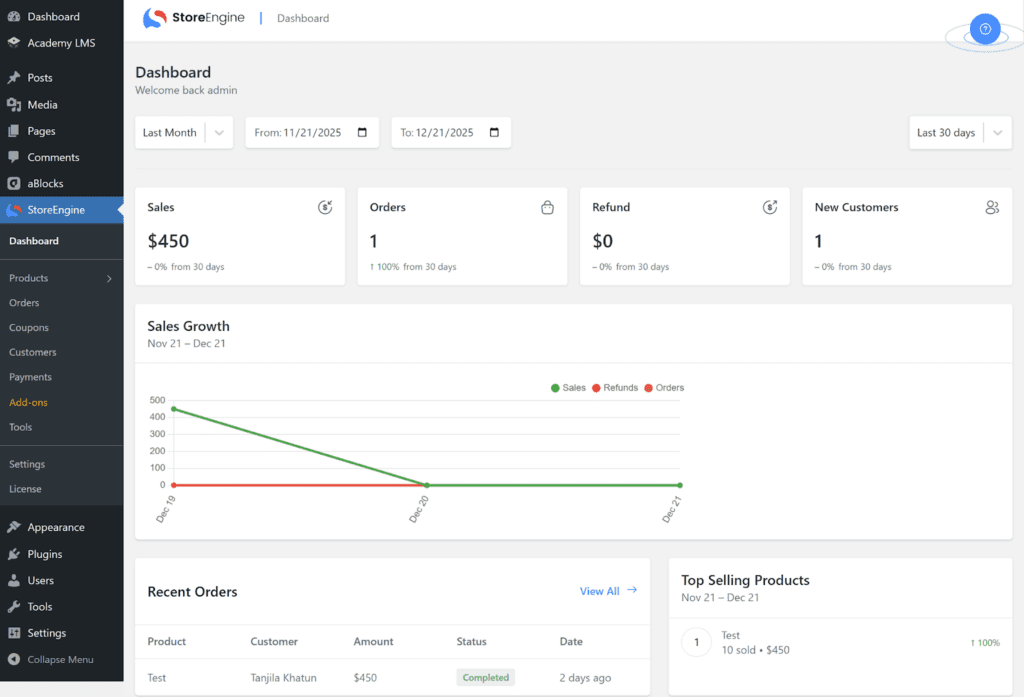Go to Academy LMS in sidebar
Viewport: 1024px width, 697px height.
[x=60, y=43]
